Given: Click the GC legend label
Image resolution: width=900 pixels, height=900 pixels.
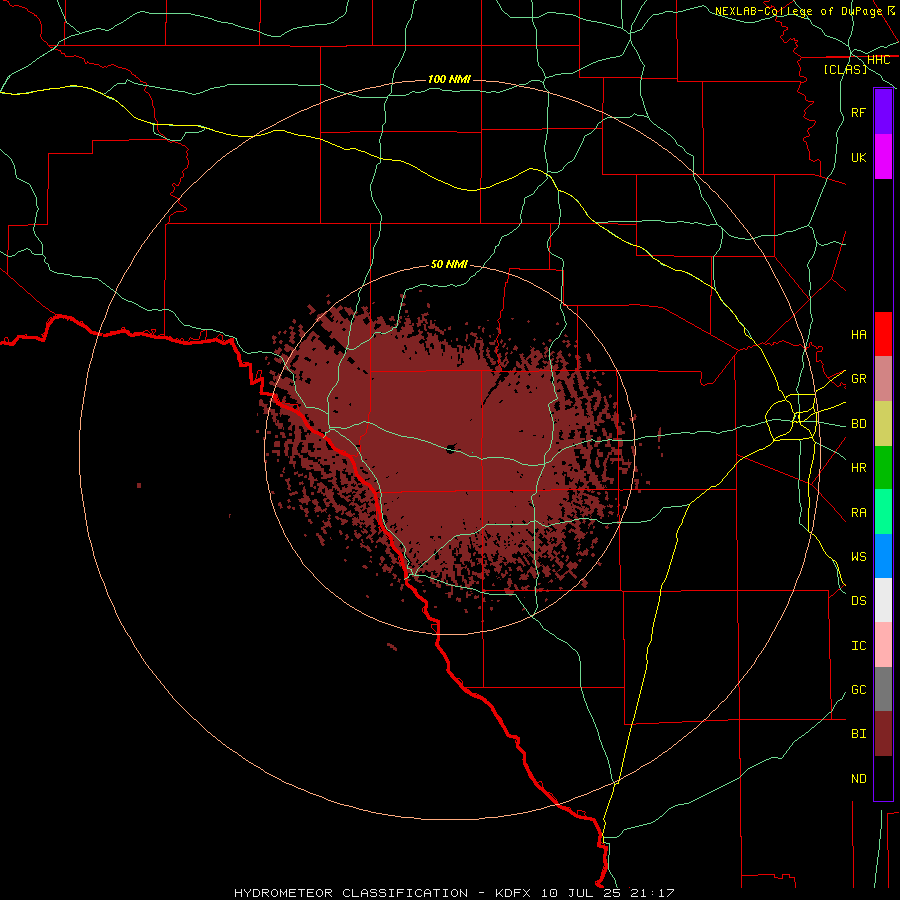Looking at the screenshot, I should tap(859, 690).
